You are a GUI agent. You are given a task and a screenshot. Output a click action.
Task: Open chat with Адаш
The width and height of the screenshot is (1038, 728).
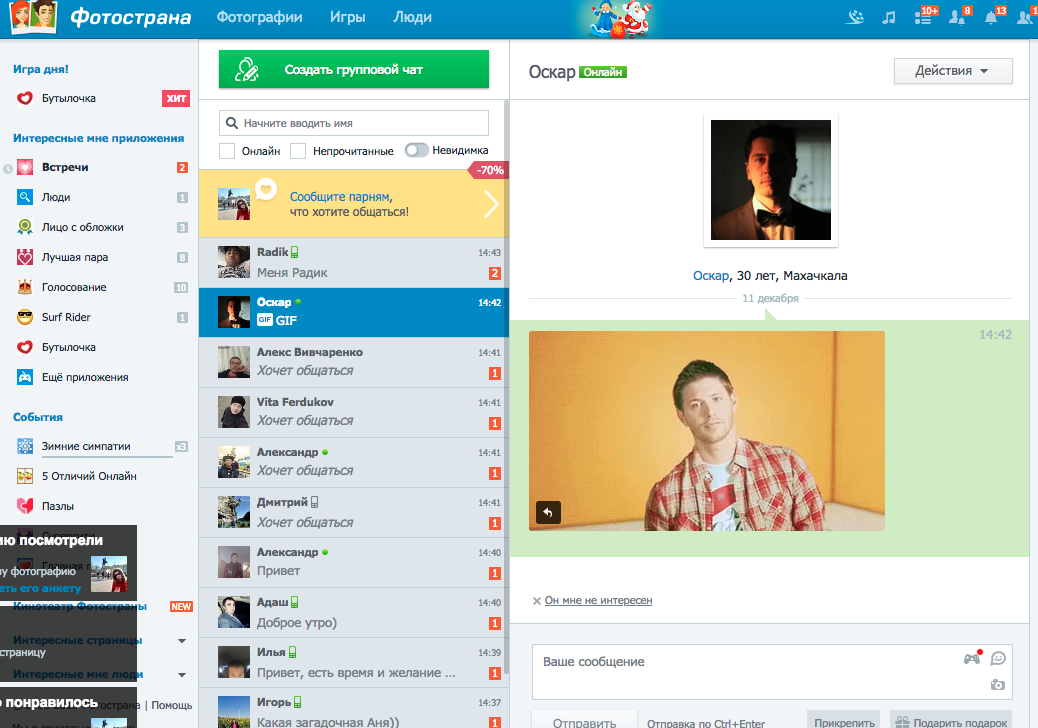click(354, 612)
